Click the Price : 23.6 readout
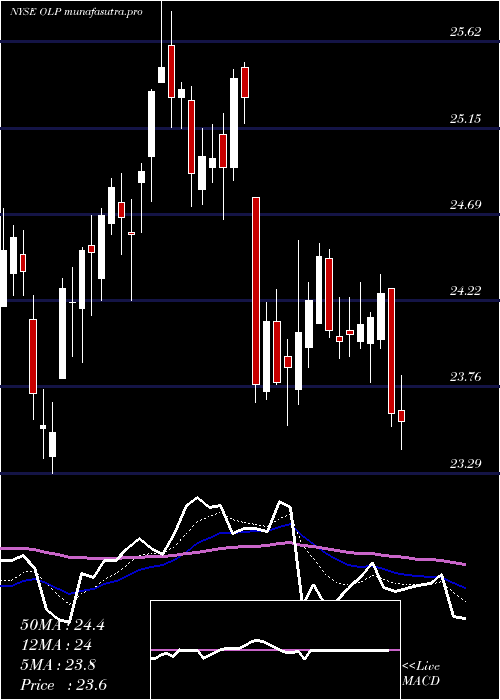 [x=63, y=685]
